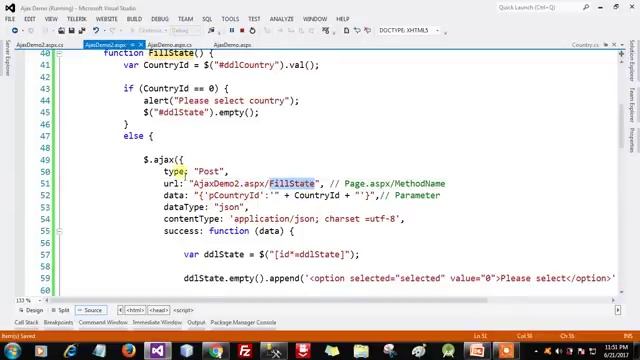
Task: Click the pin icon on AjaxDemo2.aspx tab
Action: pyautogui.click(x=133, y=45)
